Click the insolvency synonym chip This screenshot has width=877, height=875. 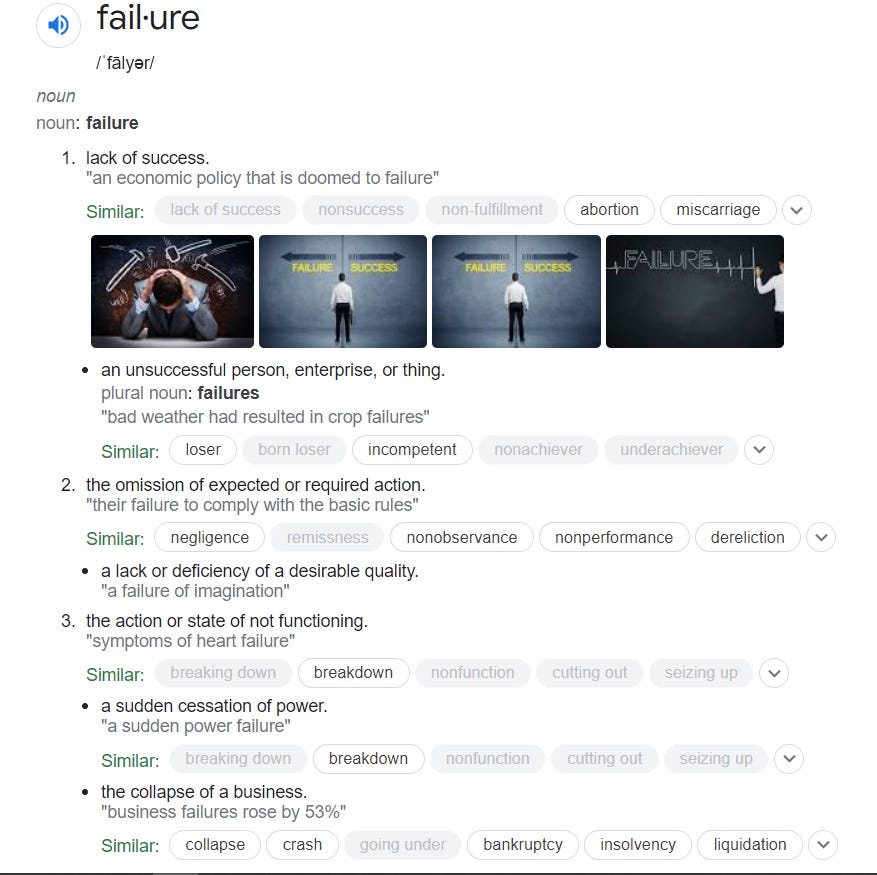[x=638, y=845]
